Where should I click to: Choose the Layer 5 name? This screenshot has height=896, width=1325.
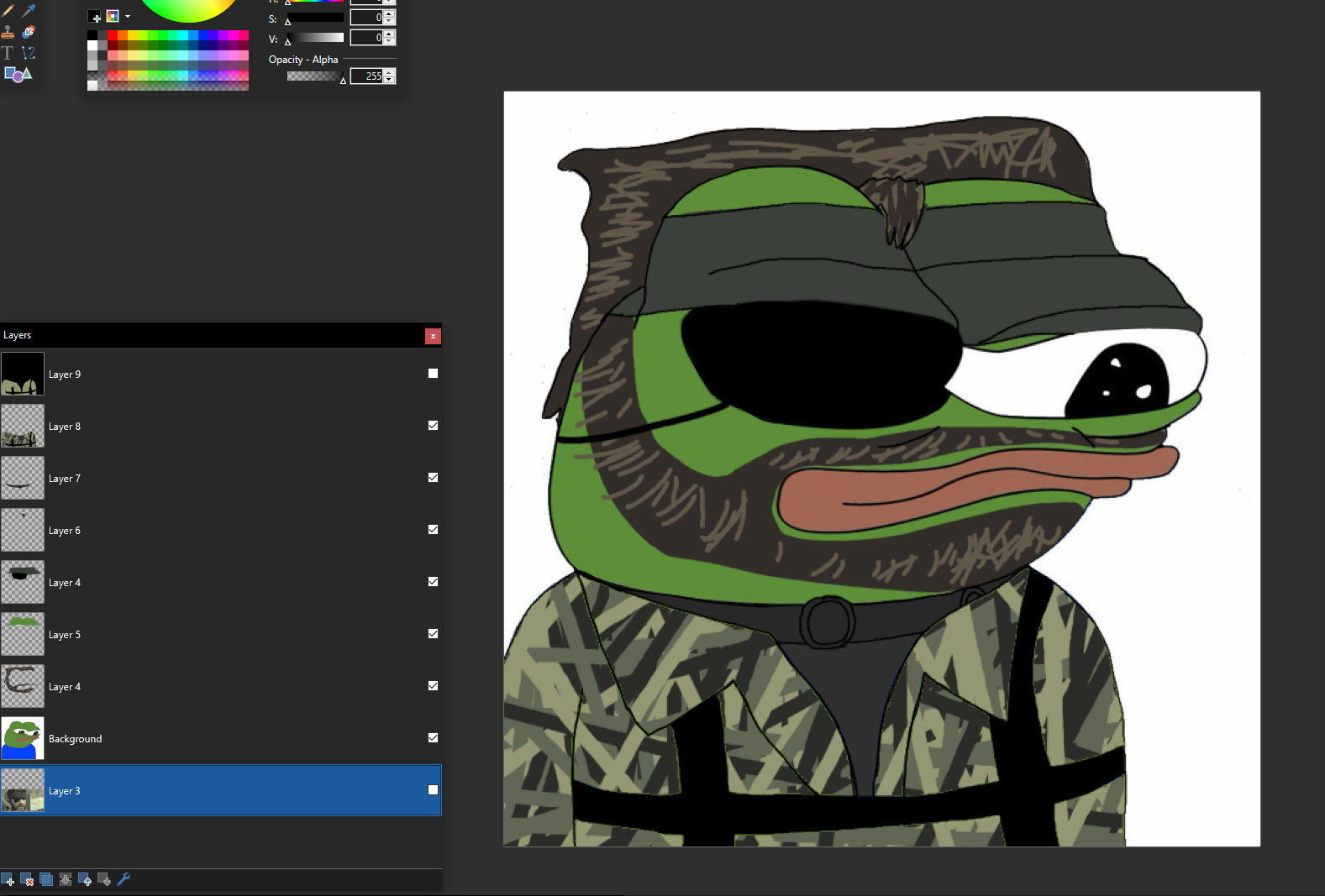click(65, 635)
